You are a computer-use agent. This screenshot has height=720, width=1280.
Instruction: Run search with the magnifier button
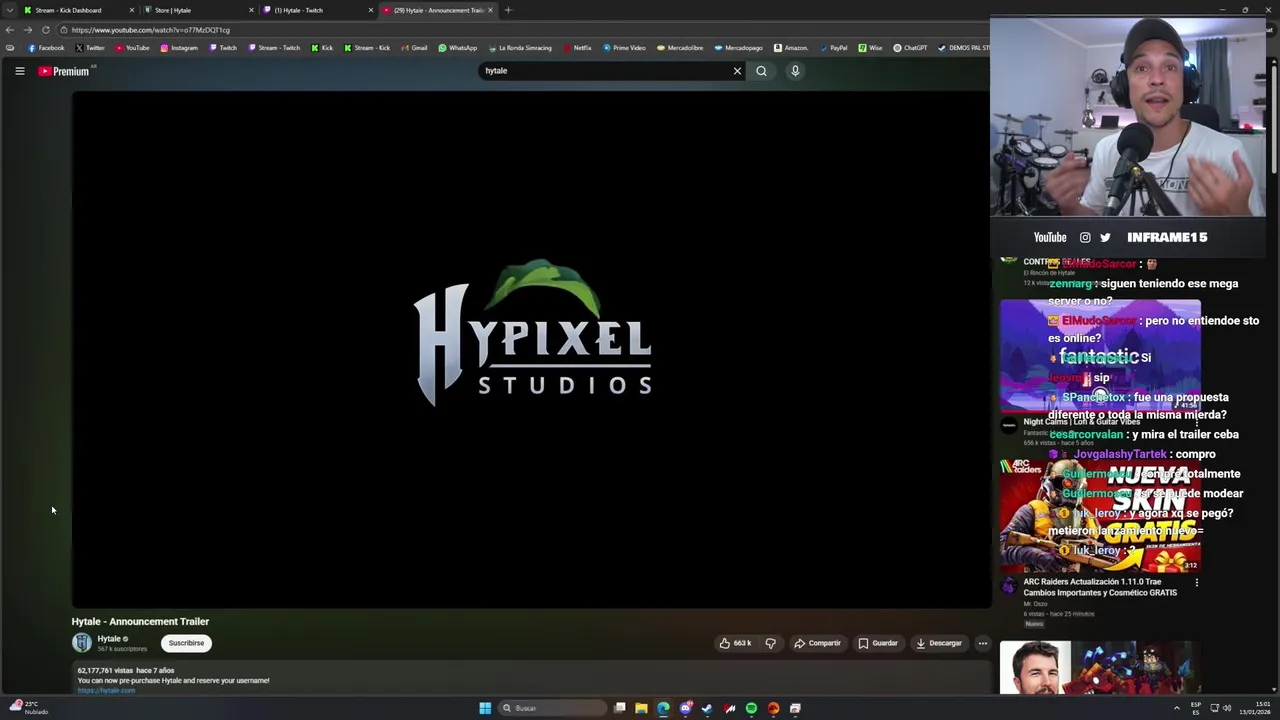[x=761, y=71]
